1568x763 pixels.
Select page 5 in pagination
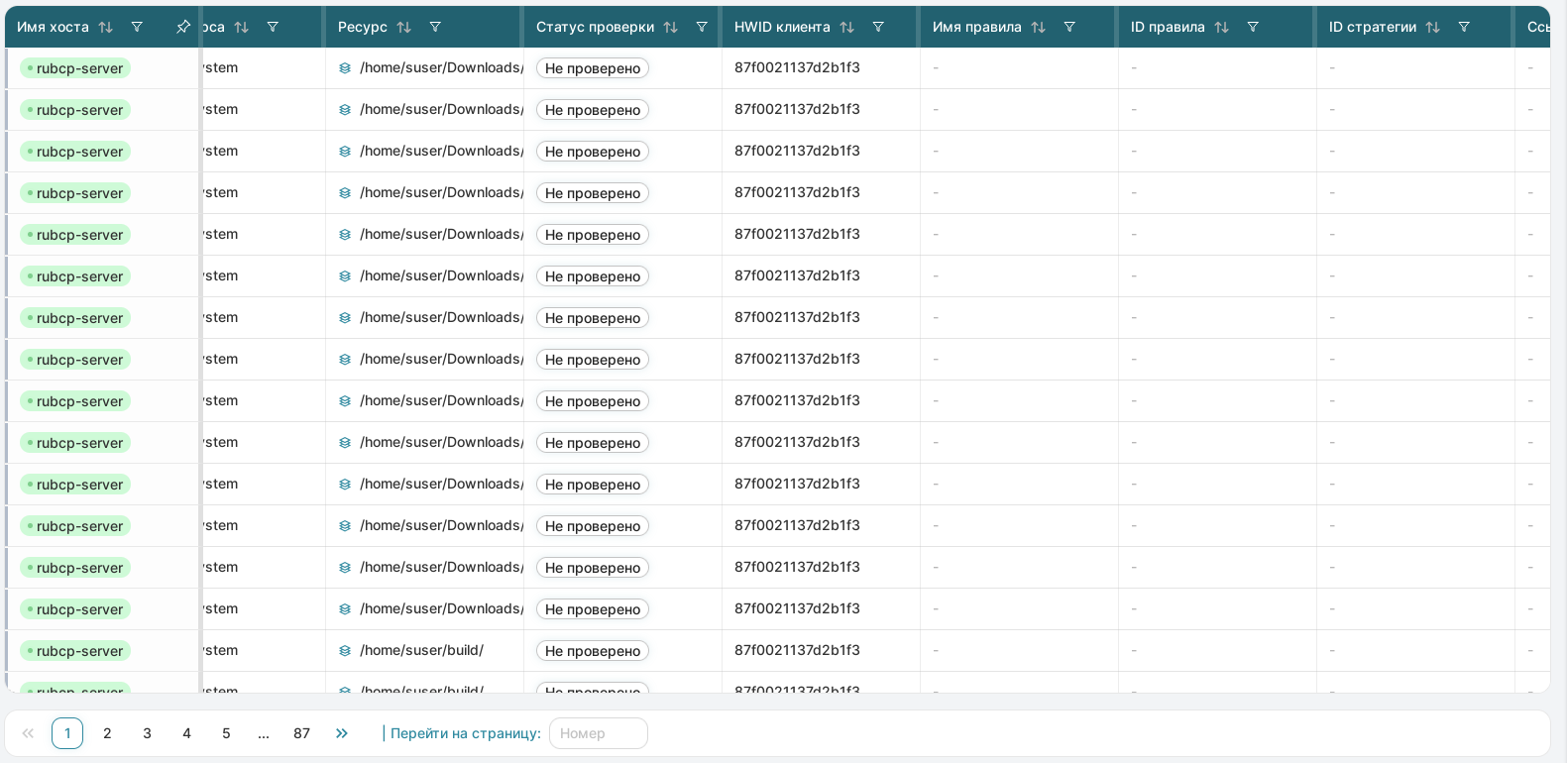[x=226, y=733]
